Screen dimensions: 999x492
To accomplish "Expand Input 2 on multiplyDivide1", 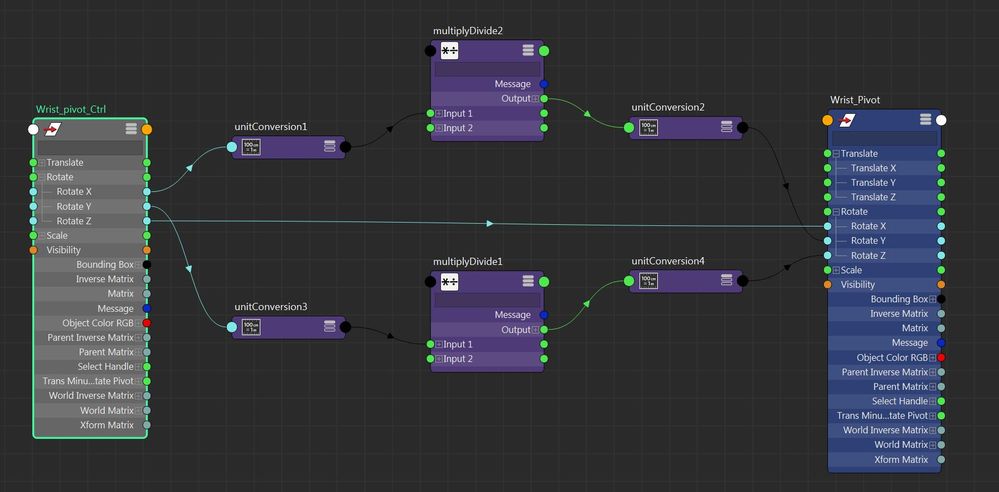I will tap(439, 359).
